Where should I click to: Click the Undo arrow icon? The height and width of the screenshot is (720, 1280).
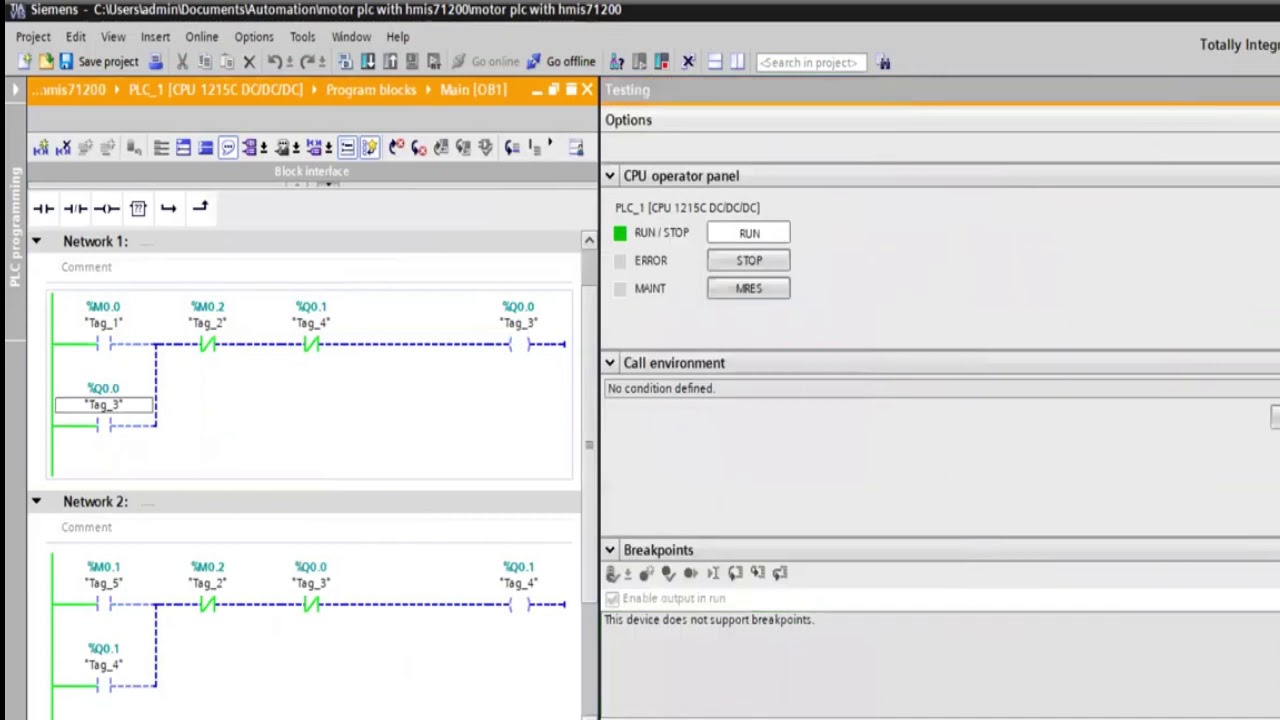coord(274,62)
